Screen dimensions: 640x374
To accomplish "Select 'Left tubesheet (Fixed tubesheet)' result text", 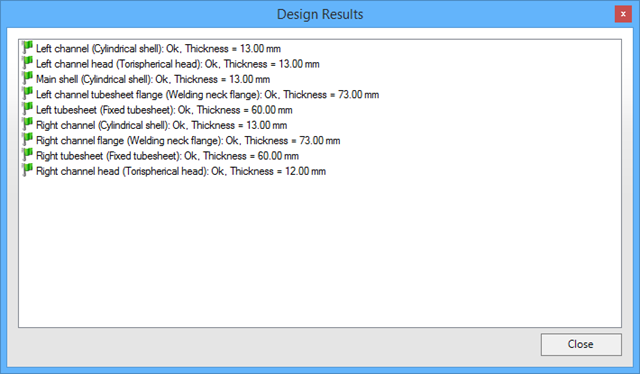I will 164,110.
